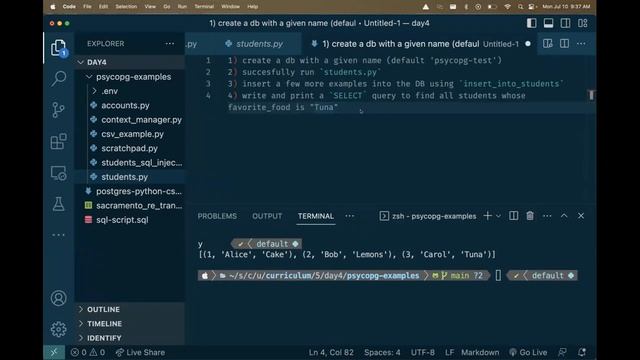640x360 pixels.
Task: Close Untitled-1 tab via unsaved dot
Action: tap(528, 44)
